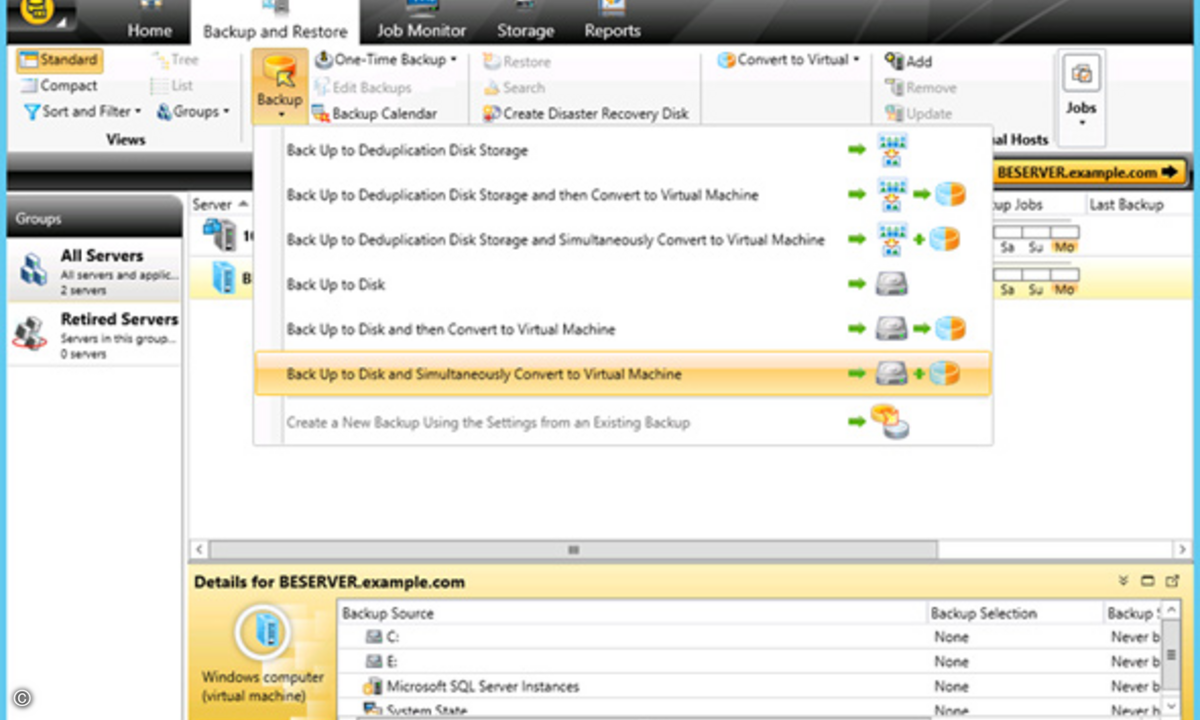The image size is (1200, 720).
Task: Click the Update button
Action: pyautogui.click(x=919, y=113)
